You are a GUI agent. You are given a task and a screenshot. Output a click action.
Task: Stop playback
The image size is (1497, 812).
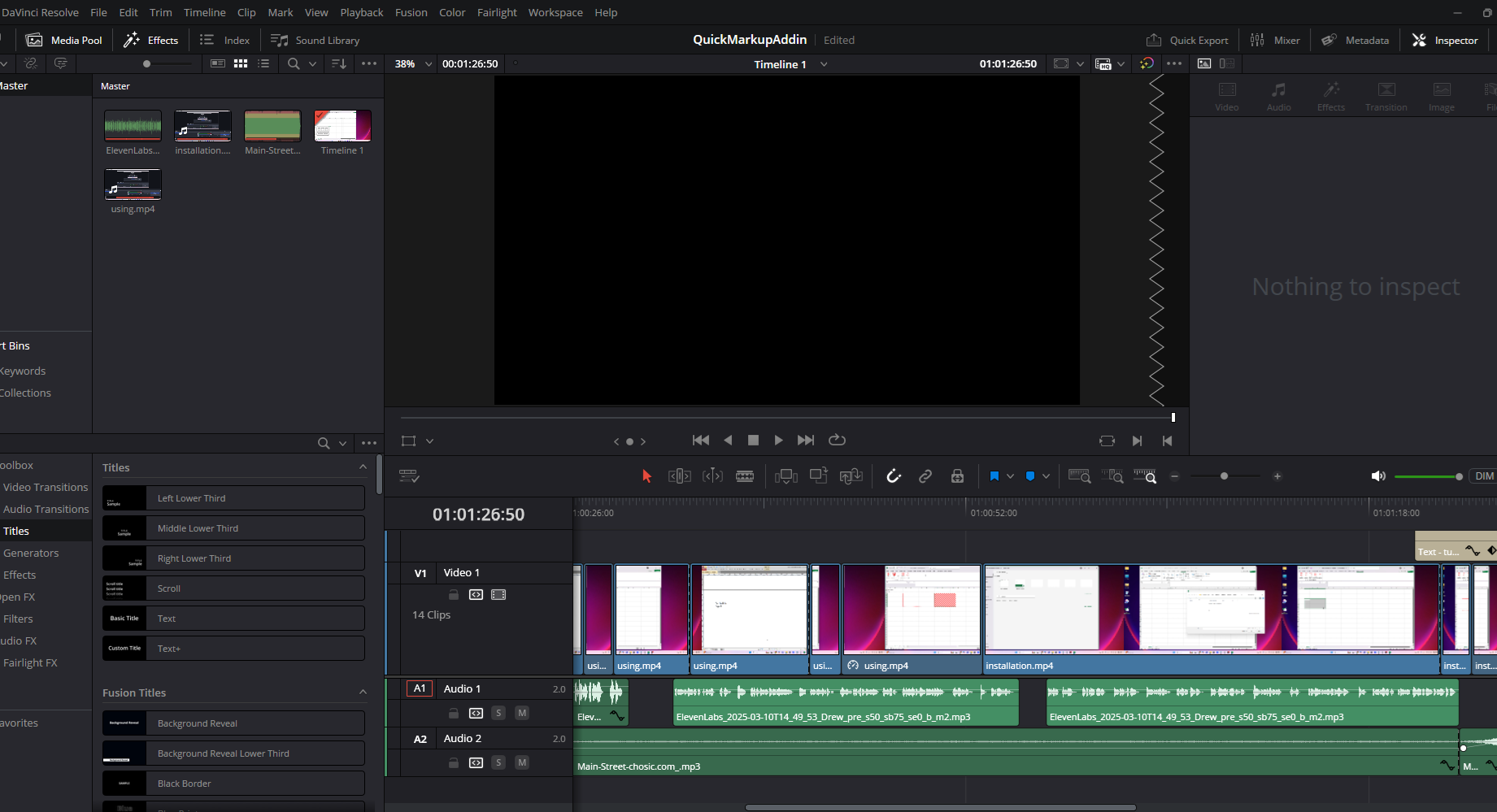(753, 441)
